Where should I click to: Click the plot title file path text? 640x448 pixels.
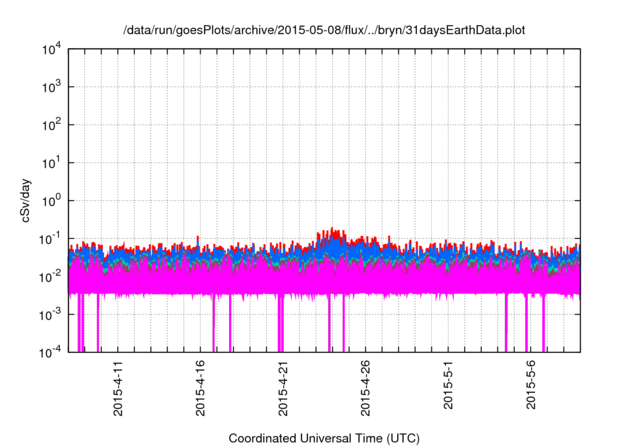(324, 30)
